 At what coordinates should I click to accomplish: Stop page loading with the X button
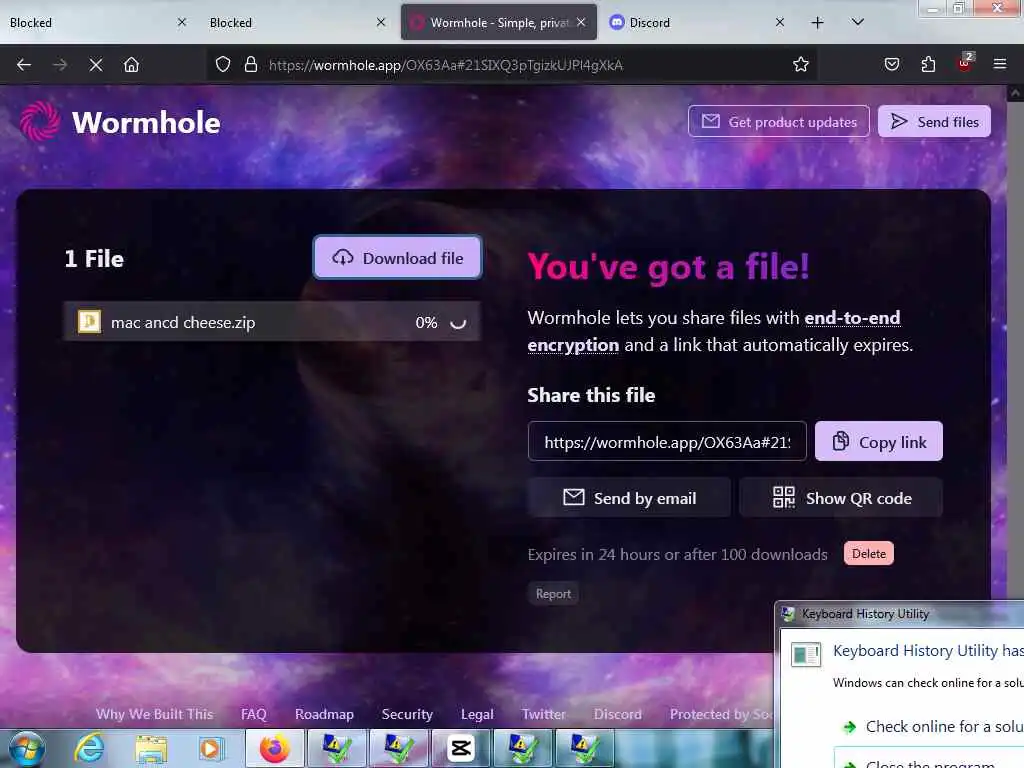(x=95, y=65)
